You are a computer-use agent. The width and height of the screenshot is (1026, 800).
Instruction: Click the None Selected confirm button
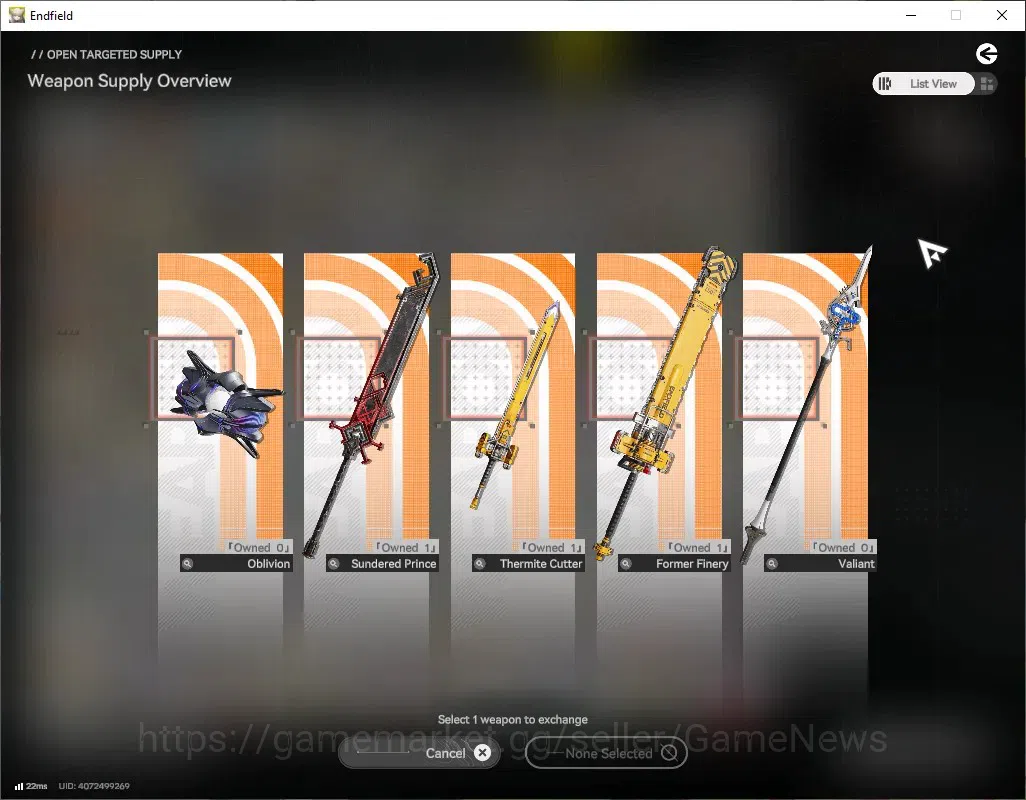606,753
